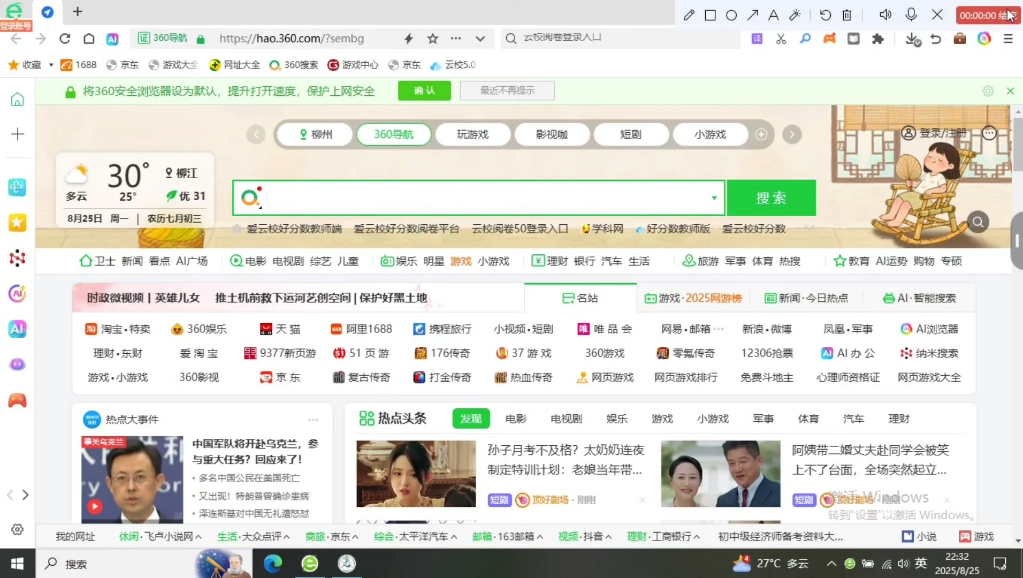Select the text annotation tool
Image resolution: width=1023 pixels, height=578 pixels.
click(773, 15)
